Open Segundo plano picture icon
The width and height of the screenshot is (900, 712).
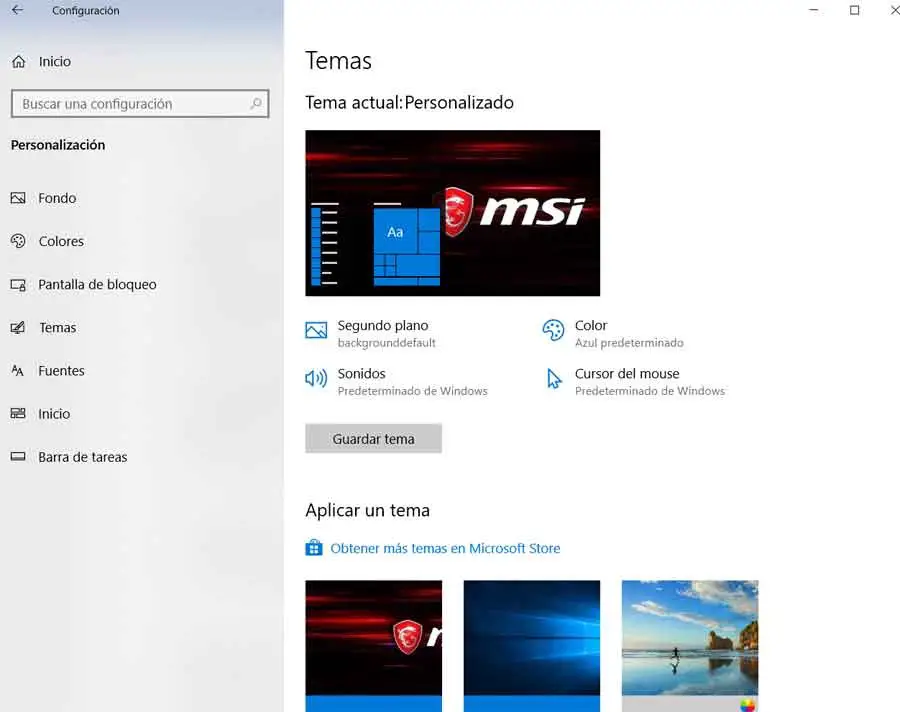point(316,330)
